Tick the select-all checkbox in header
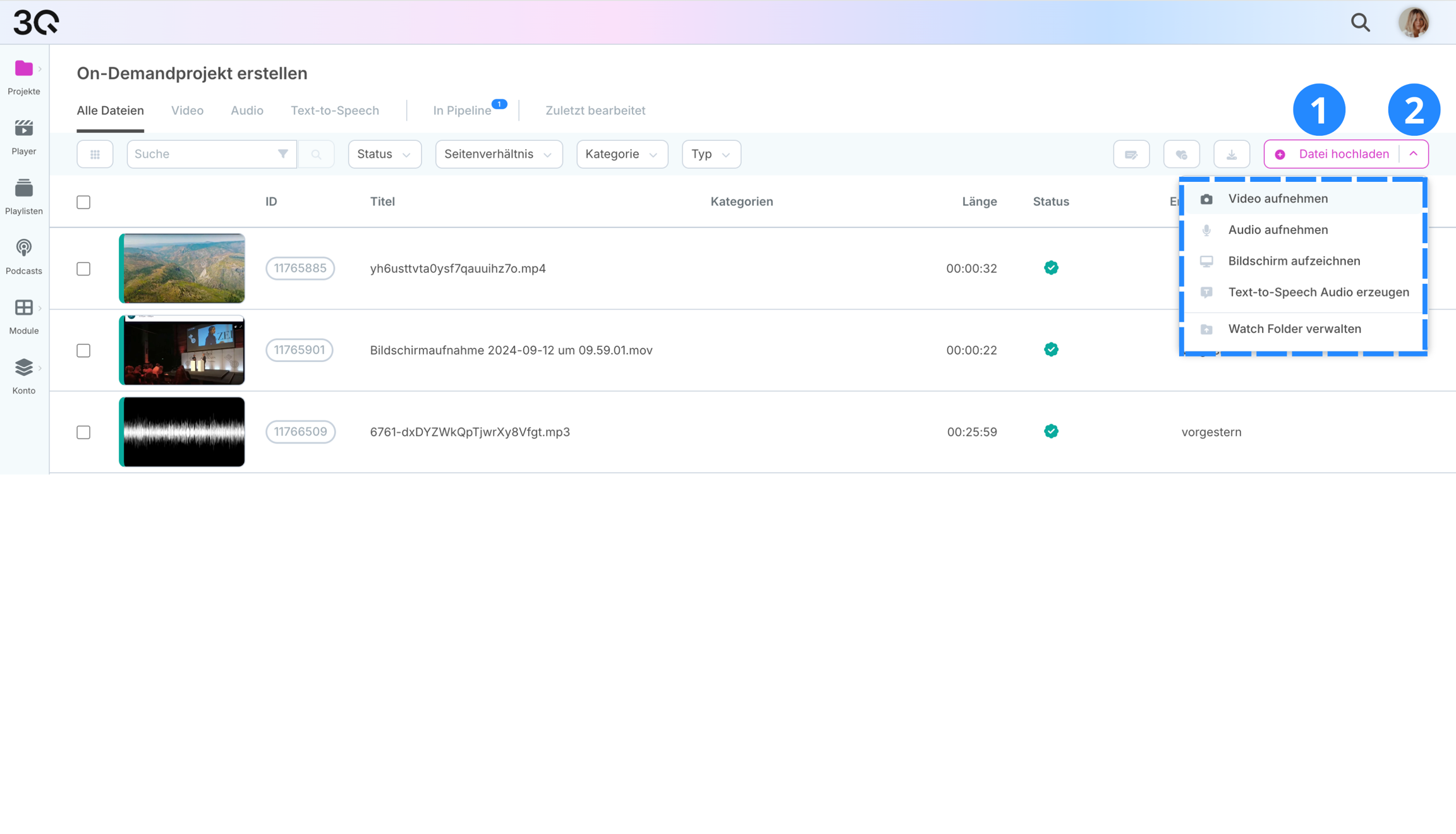Screen dimensions: 1456x834 click(x=83, y=202)
